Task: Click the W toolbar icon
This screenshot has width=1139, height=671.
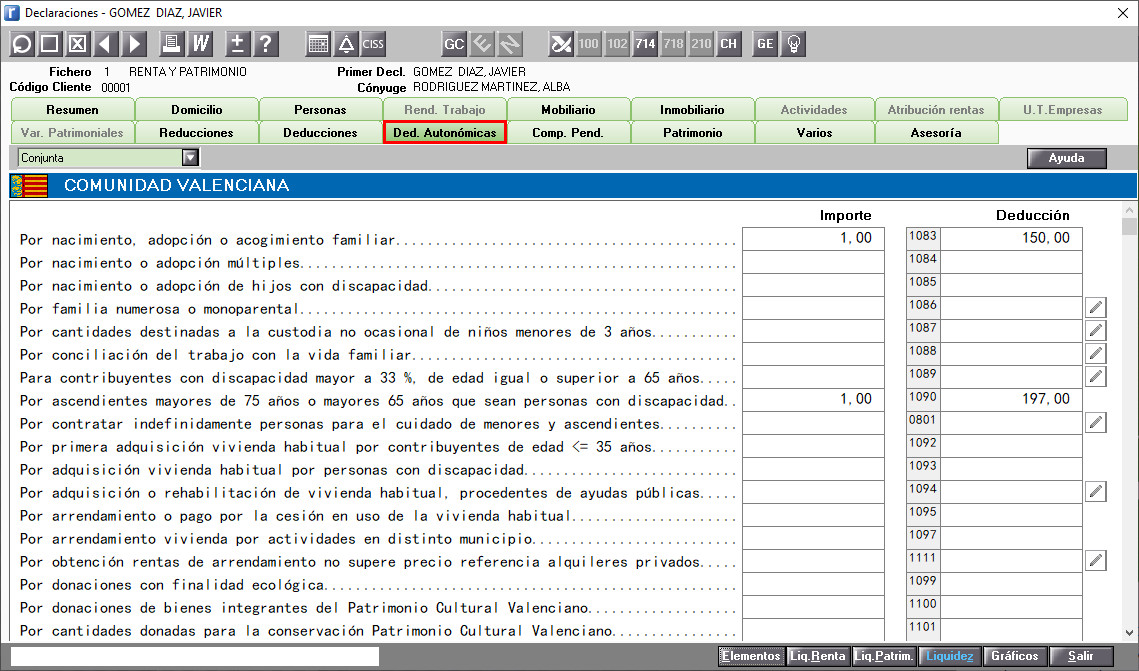Action: [200, 44]
